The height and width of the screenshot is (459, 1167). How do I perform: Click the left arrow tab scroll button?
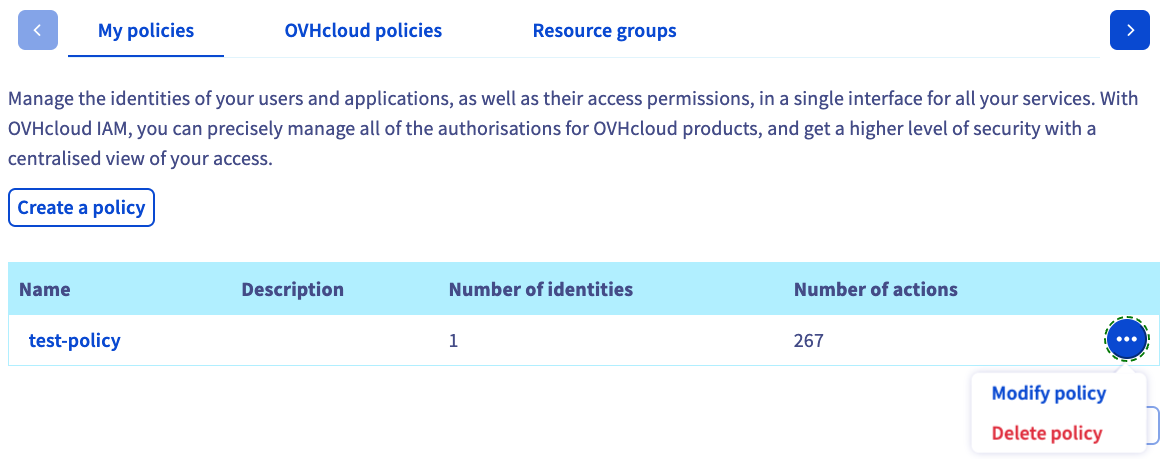pyautogui.click(x=38, y=31)
